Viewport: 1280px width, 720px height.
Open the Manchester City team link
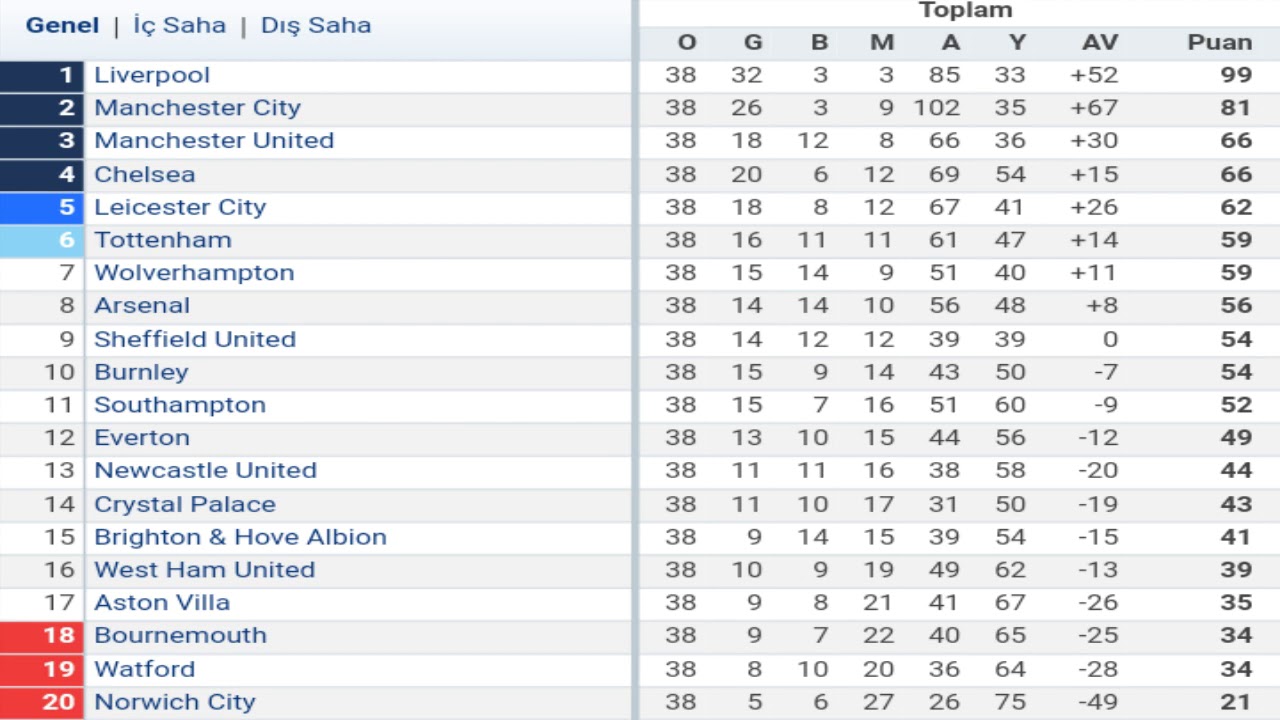[197, 108]
